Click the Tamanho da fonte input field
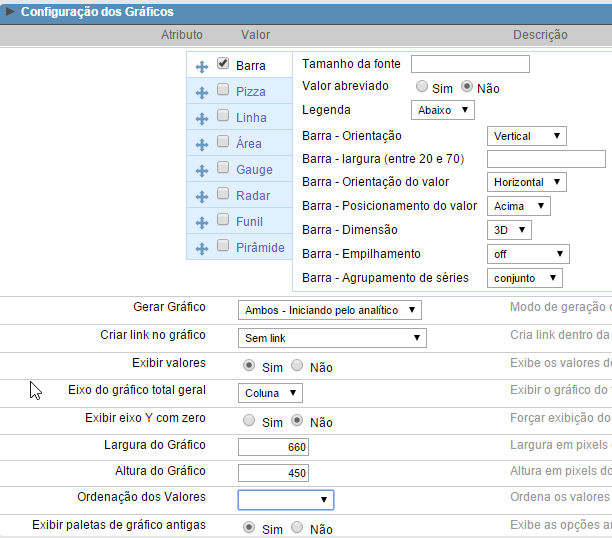 pyautogui.click(x=469, y=64)
